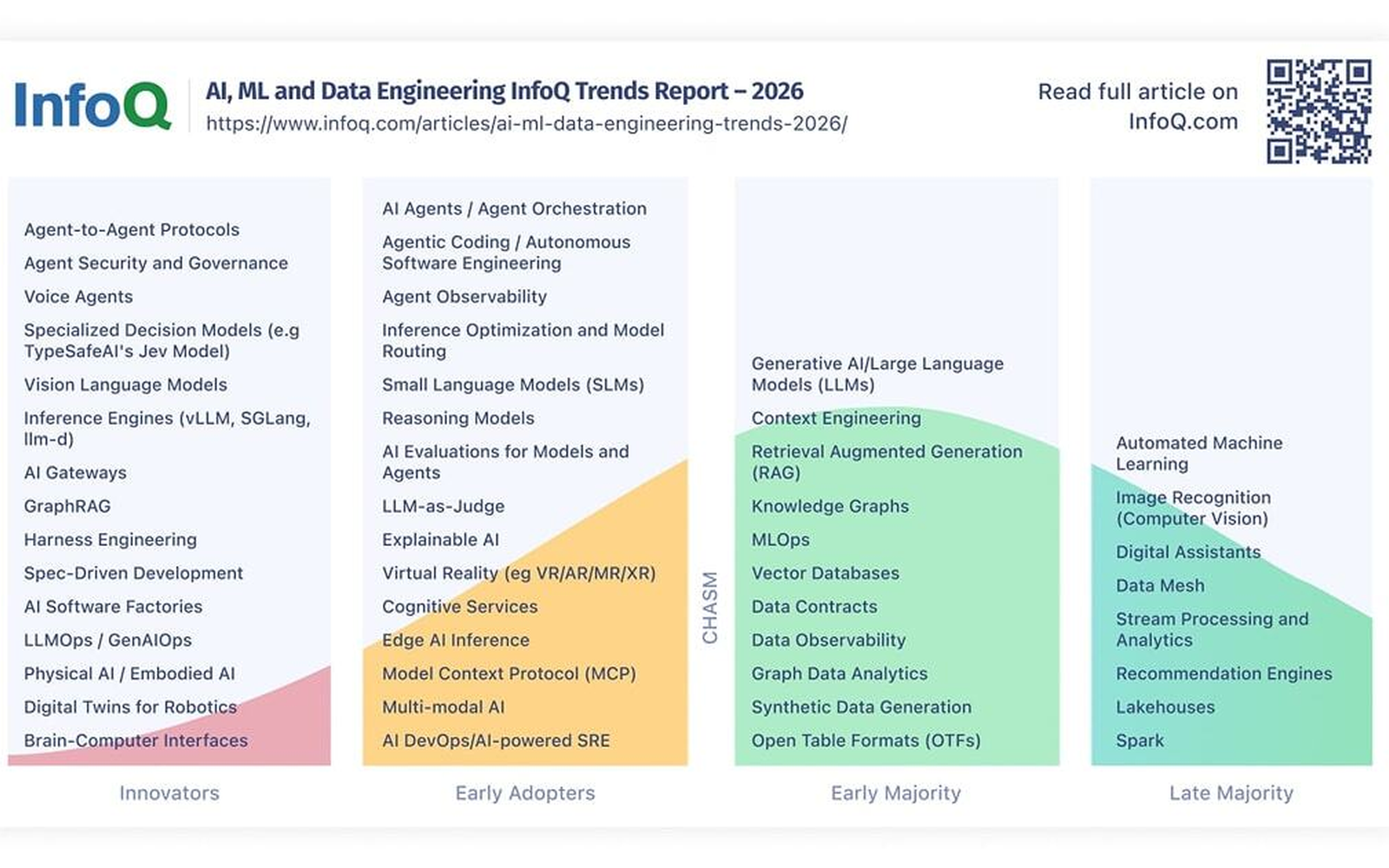Viewport: 1389px width, 868px height.
Task: Select 'Open Table Formats (OTFs)'
Action: tap(866, 740)
